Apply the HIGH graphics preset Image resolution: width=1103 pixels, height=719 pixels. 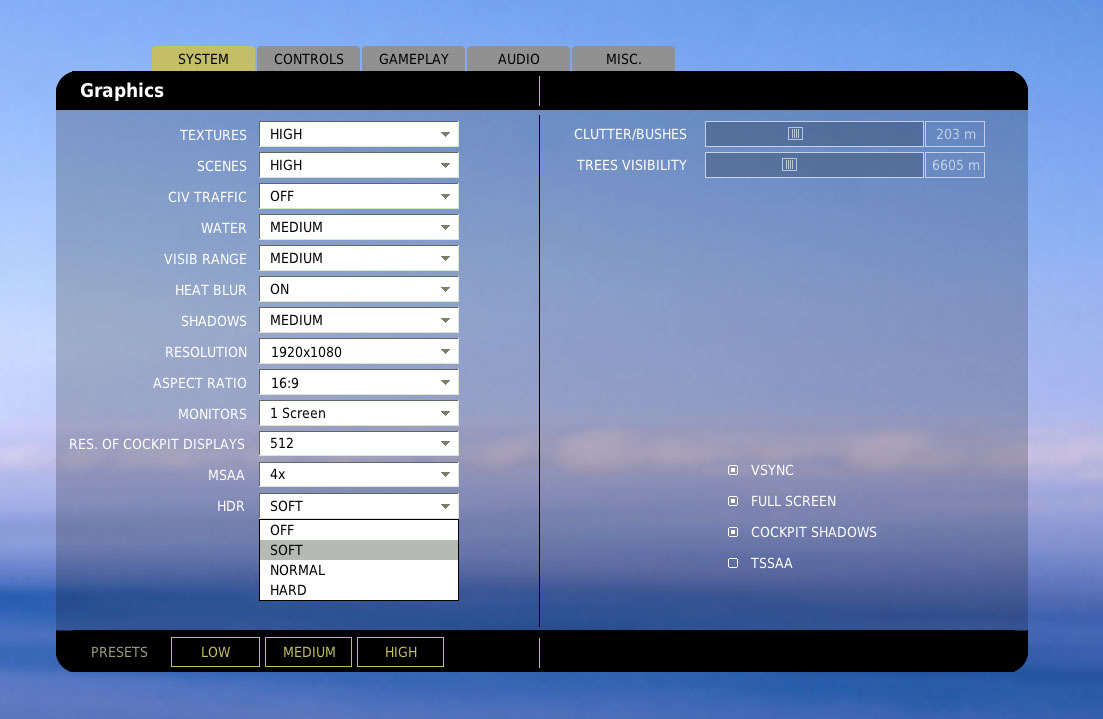401,652
